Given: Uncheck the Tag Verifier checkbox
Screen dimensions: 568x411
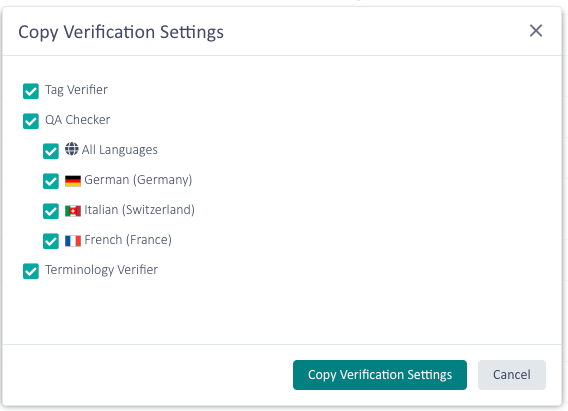Looking at the screenshot, I should (31, 91).
